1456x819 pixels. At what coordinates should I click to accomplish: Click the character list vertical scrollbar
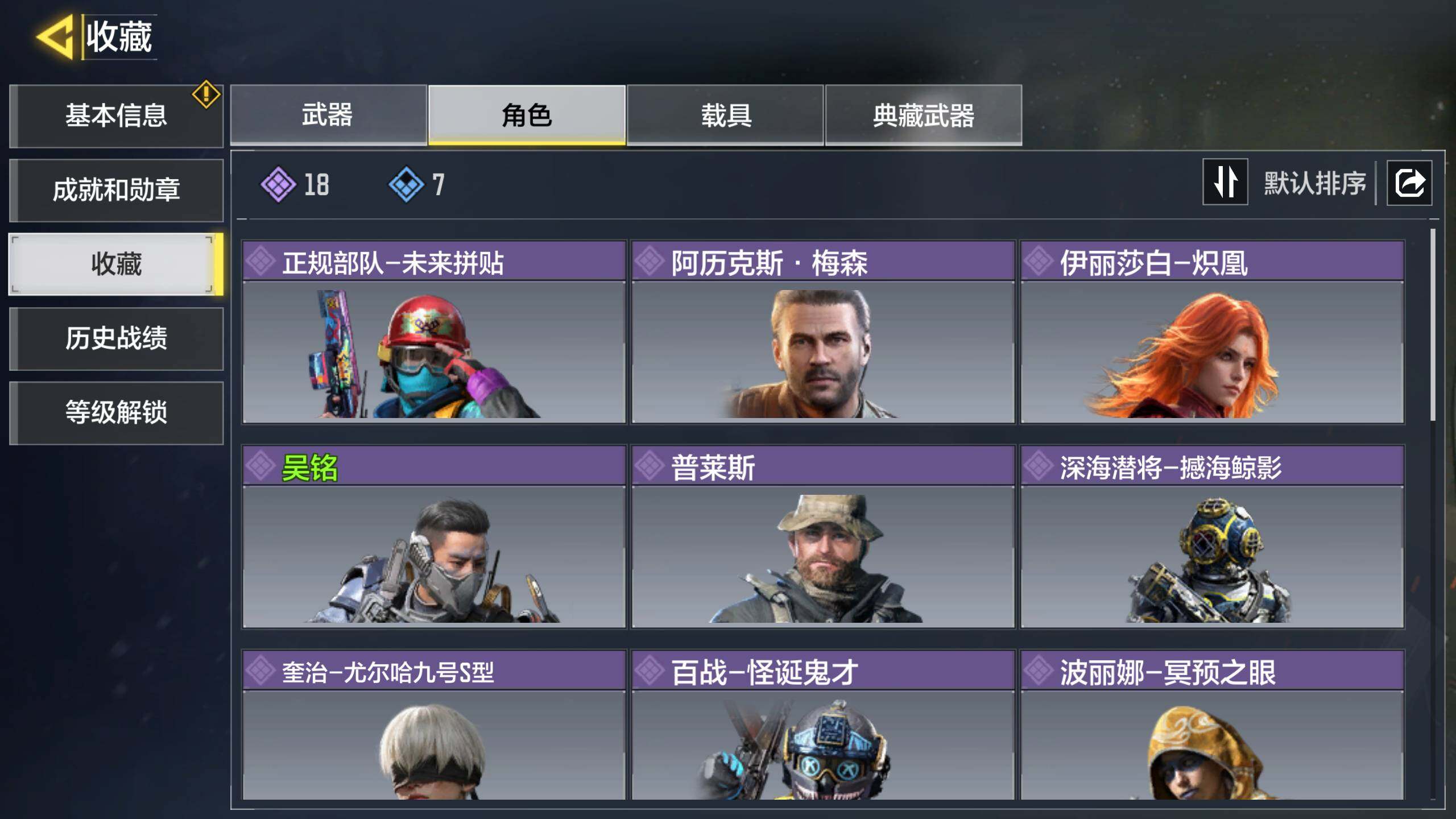(1433, 324)
